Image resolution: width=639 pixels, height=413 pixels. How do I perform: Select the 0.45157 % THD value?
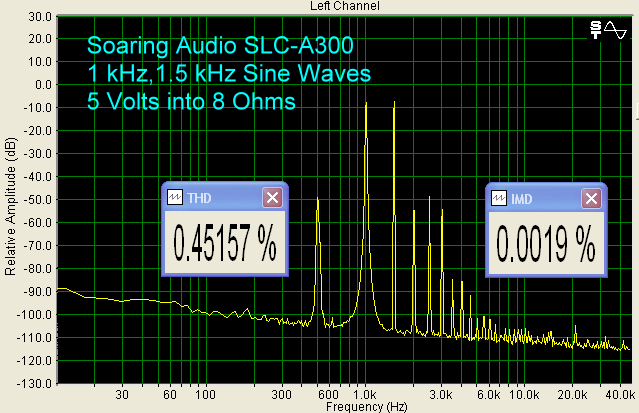coord(225,243)
